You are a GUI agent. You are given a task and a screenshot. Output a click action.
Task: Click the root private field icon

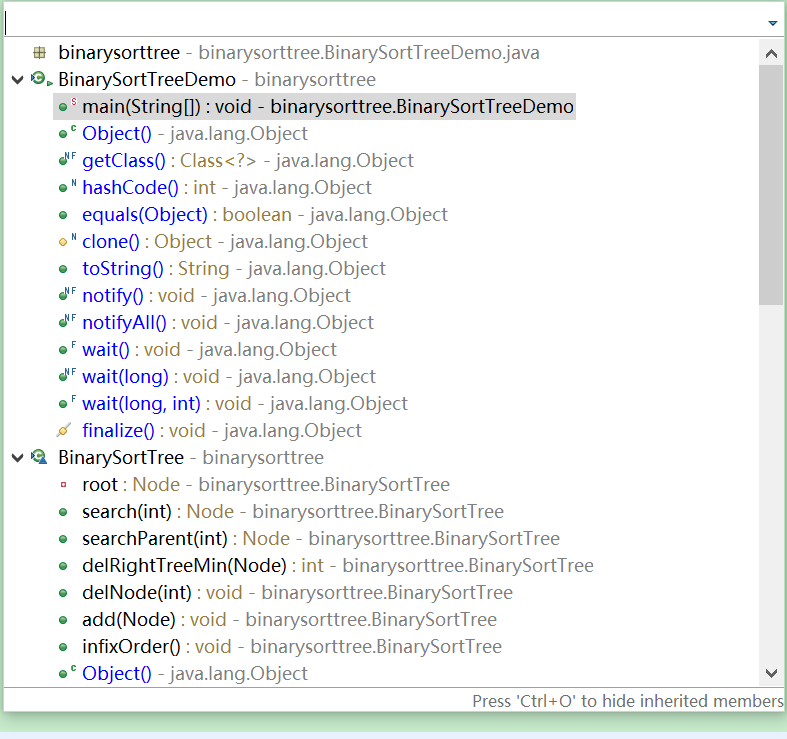click(x=63, y=484)
